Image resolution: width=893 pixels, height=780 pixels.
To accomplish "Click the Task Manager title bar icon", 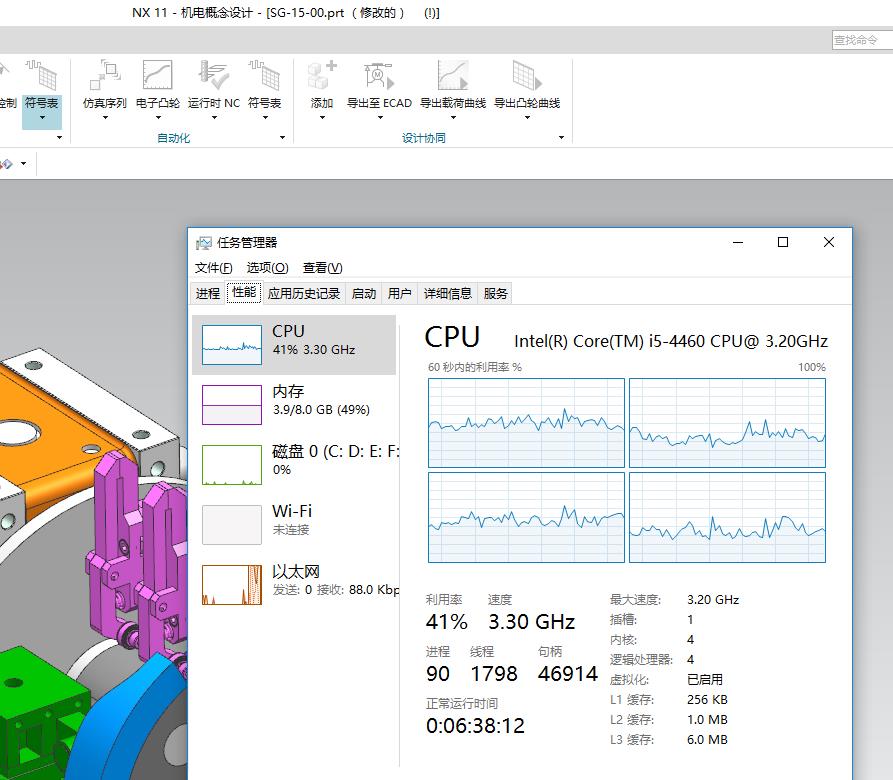I will pyautogui.click(x=203, y=243).
